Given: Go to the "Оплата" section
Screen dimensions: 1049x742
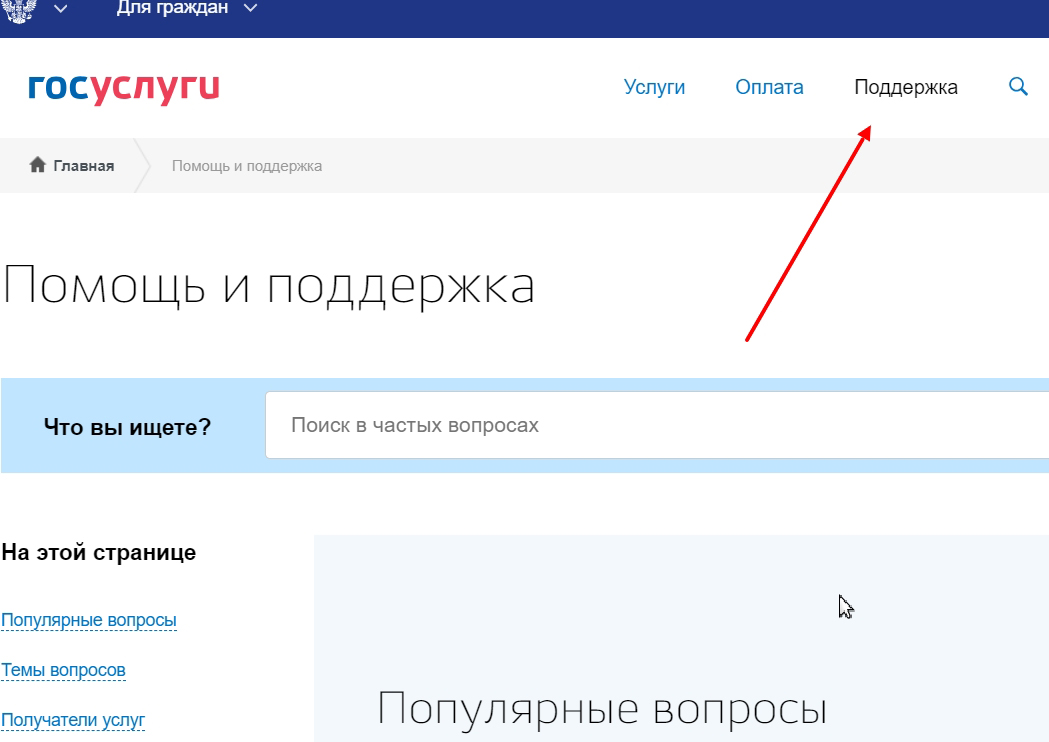Looking at the screenshot, I should [x=769, y=88].
